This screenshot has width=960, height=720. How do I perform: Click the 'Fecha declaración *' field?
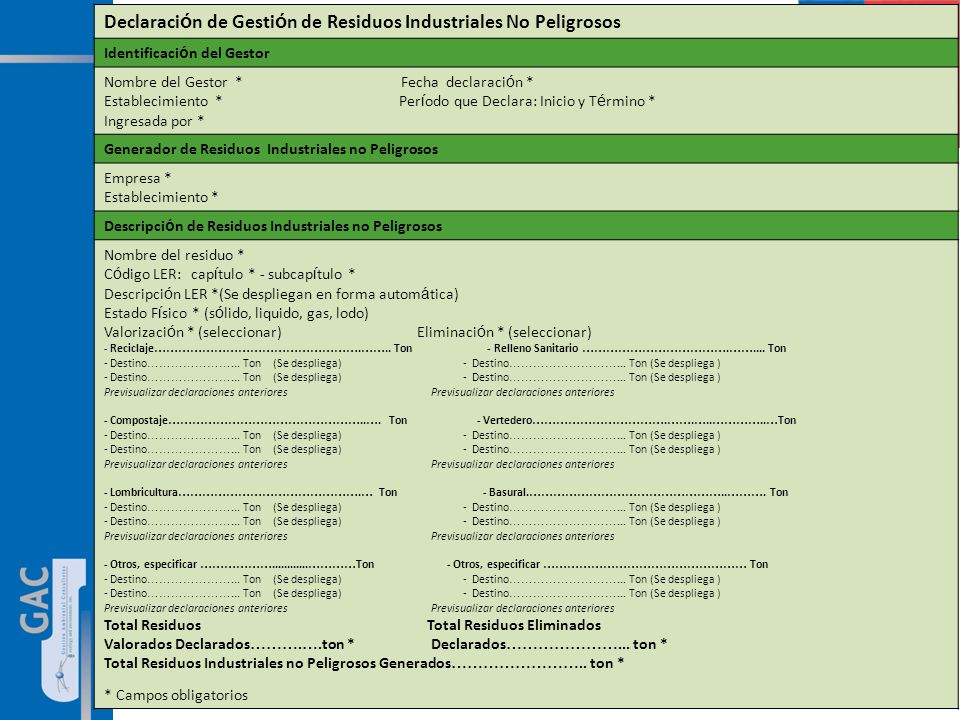coord(467,82)
